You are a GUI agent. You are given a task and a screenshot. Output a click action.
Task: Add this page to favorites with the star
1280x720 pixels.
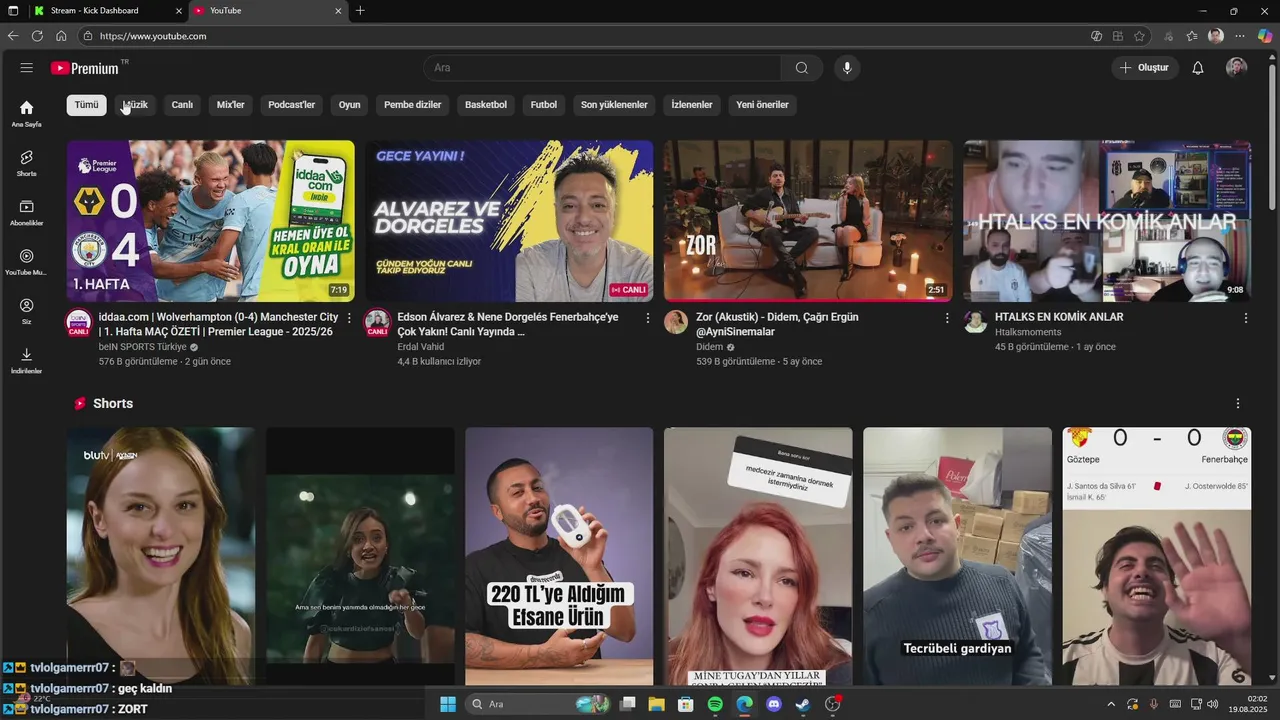(x=1140, y=36)
